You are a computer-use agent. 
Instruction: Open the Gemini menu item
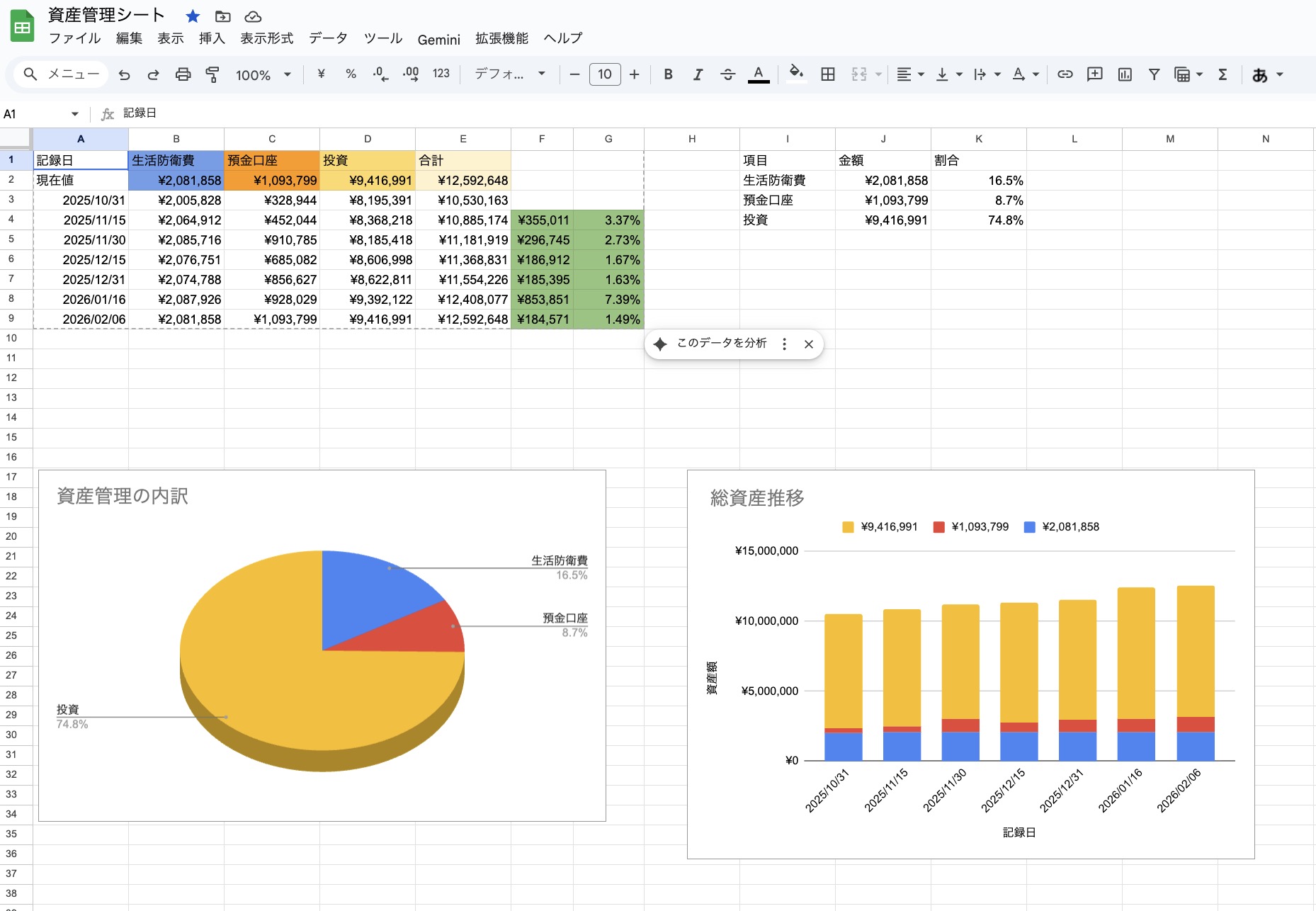pos(438,39)
